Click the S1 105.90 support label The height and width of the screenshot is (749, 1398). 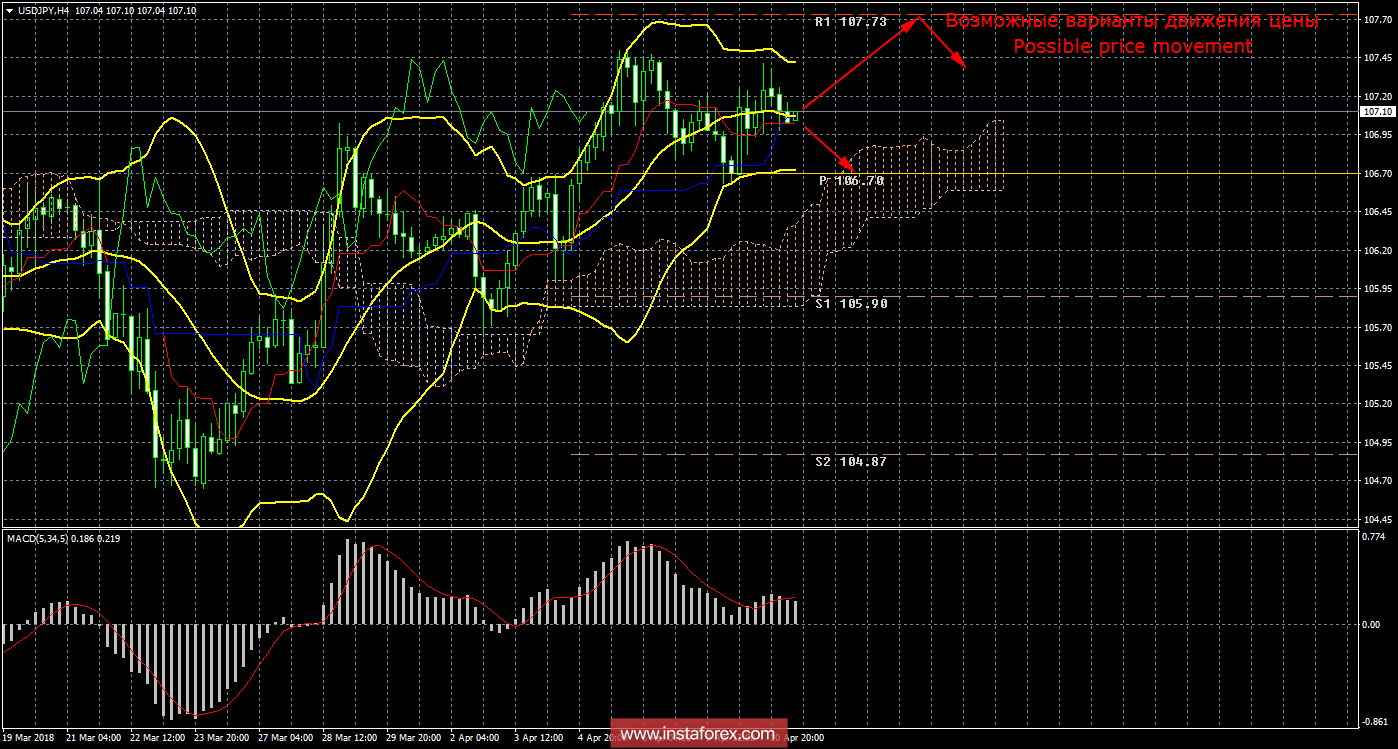tap(851, 302)
